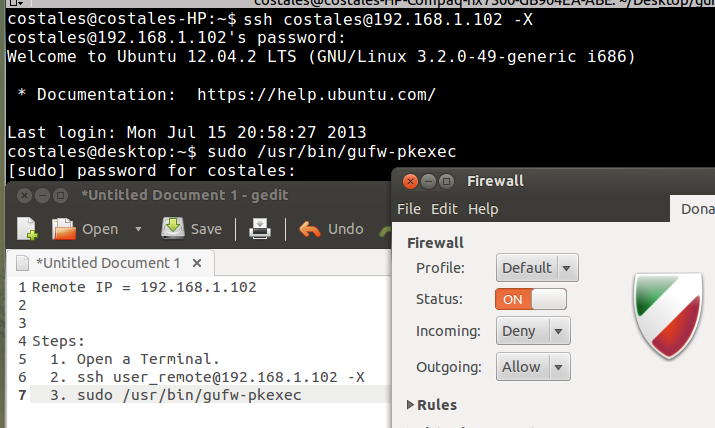715x428 pixels.
Task: Click the Gufw shield logo
Action: pos(668,315)
